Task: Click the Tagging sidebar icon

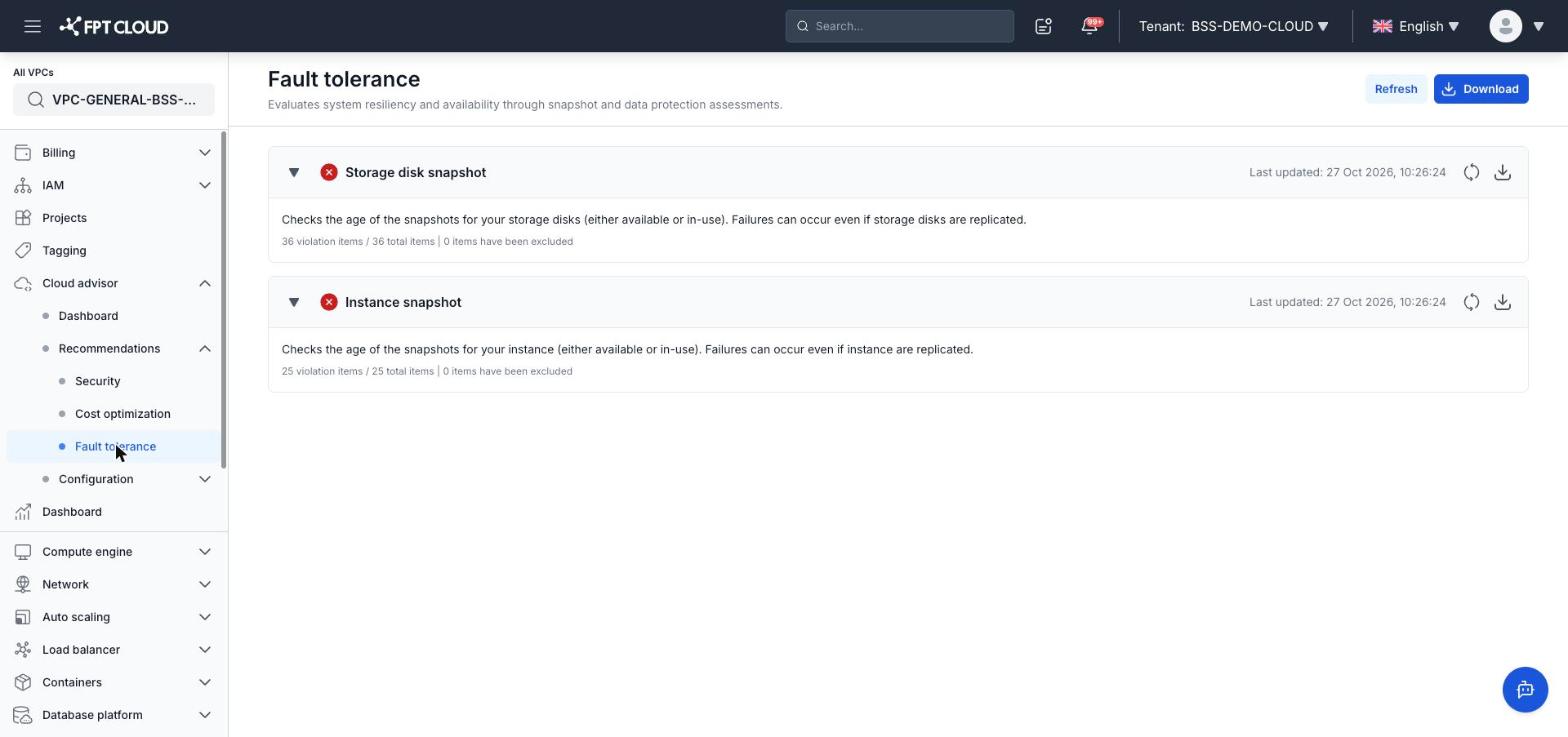Action: [23, 251]
